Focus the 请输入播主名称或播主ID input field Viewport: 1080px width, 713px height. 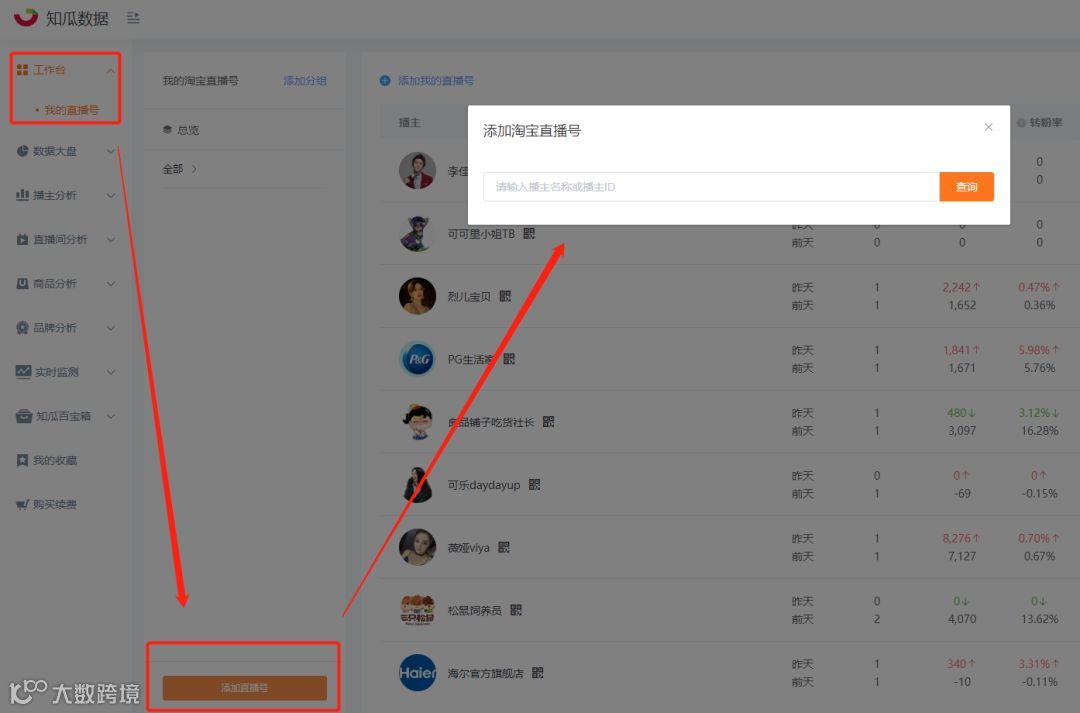click(x=712, y=187)
